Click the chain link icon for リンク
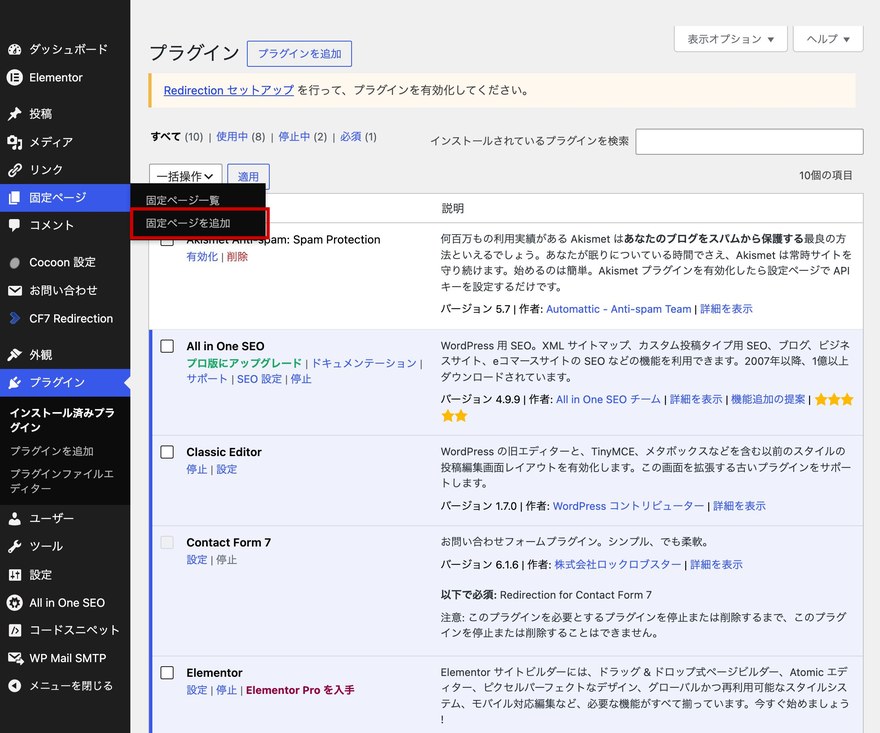This screenshot has height=733, width=880. click(15, 169)
